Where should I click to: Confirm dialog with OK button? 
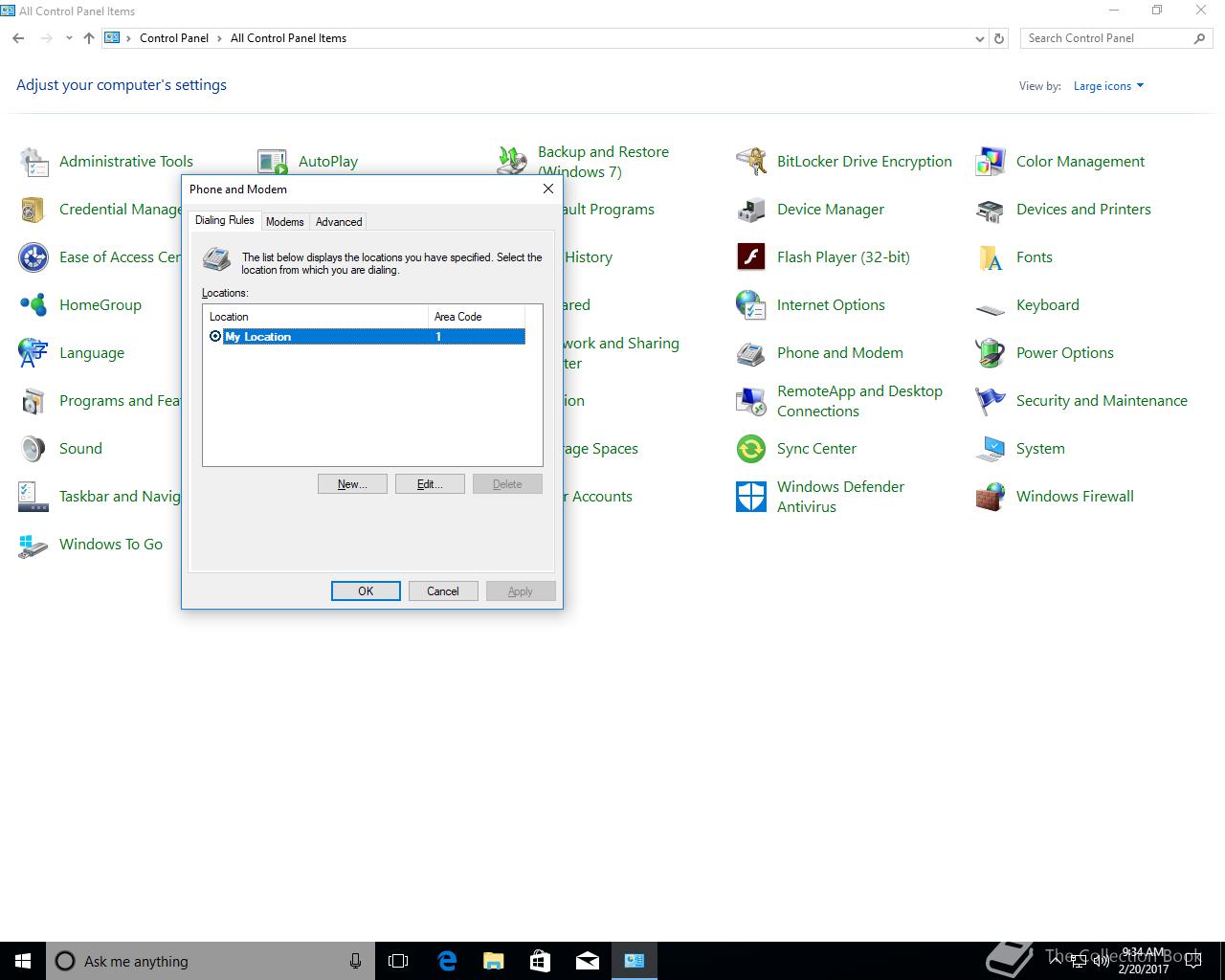click(366, 590)
